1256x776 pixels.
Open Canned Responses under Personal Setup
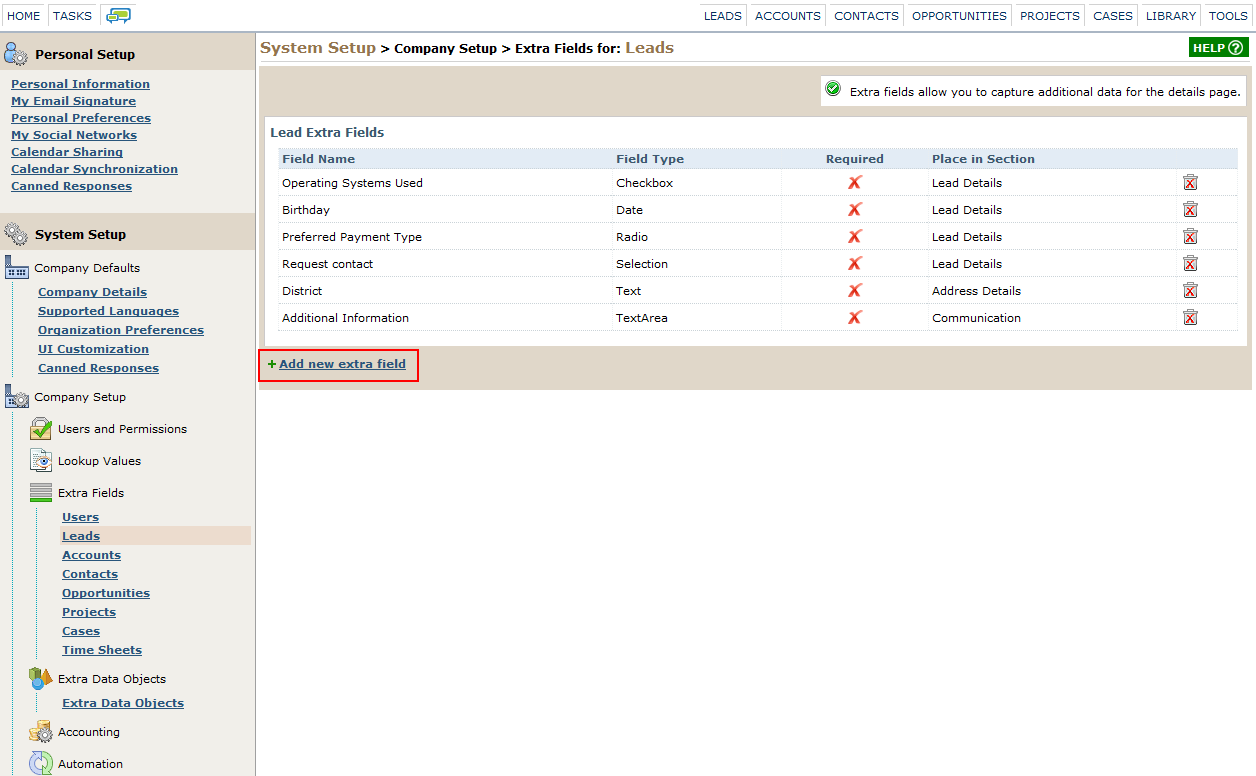click(x=71, y=186)
